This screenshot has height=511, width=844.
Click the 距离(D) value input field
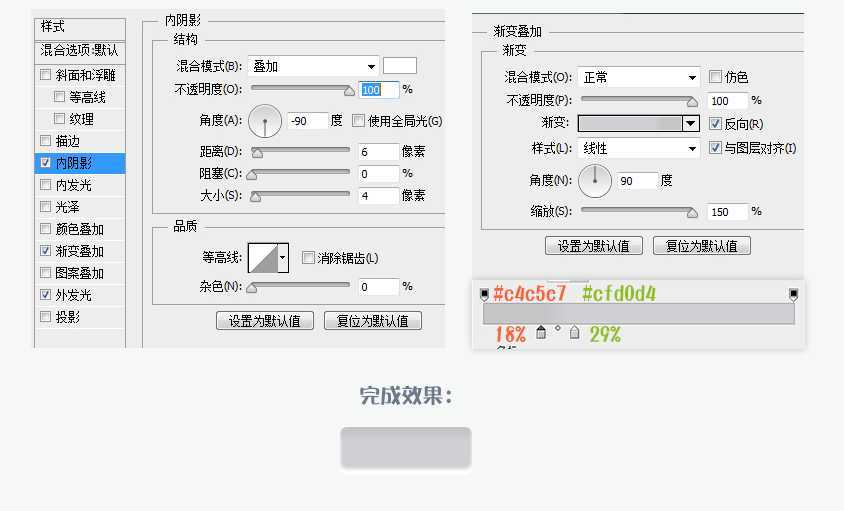[378, 152]
